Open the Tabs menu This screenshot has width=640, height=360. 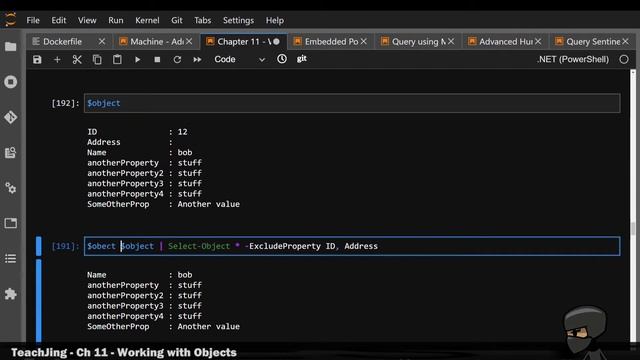point(202,20)
